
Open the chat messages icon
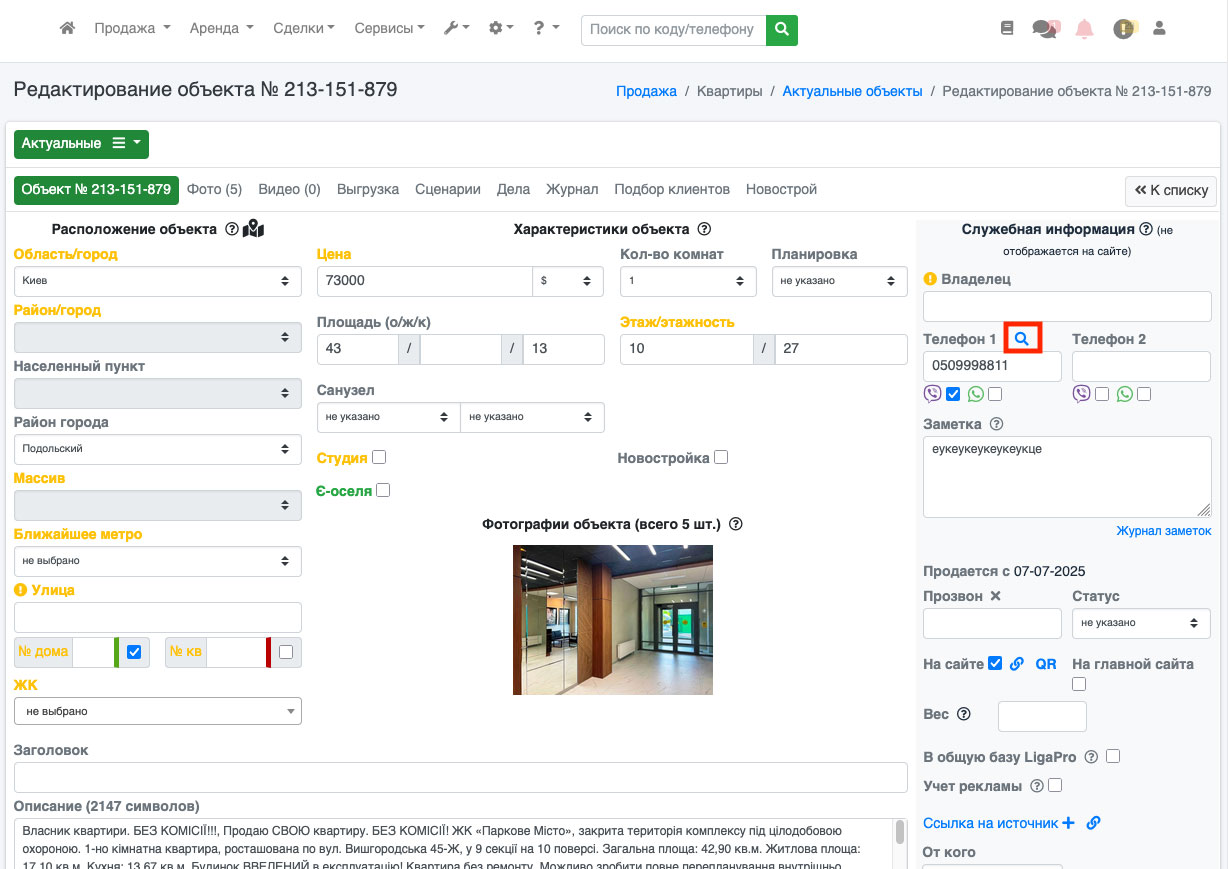[x=1045, y=29]
